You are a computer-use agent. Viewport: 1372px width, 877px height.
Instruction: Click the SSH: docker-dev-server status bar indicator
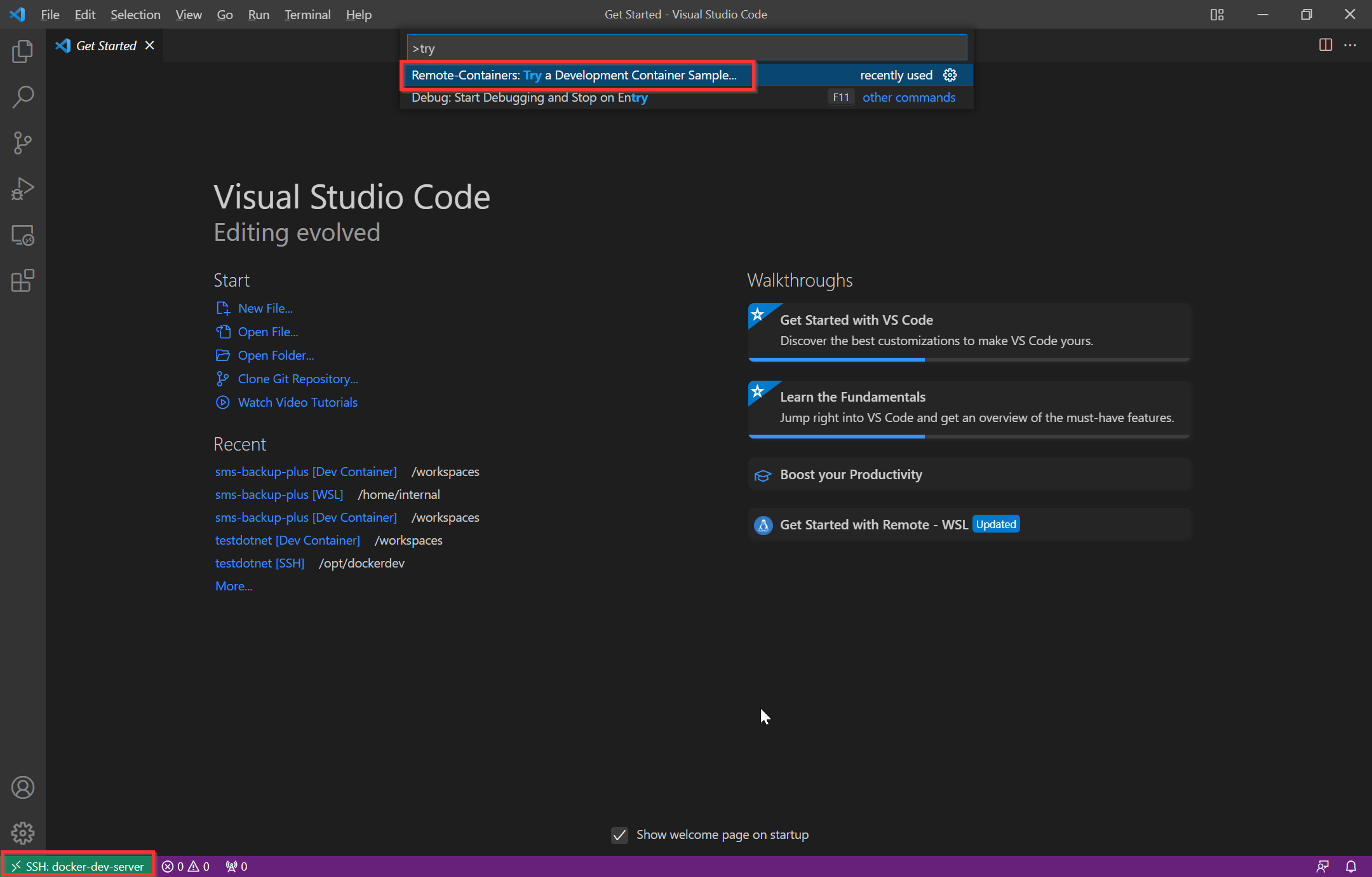point(77,866)
